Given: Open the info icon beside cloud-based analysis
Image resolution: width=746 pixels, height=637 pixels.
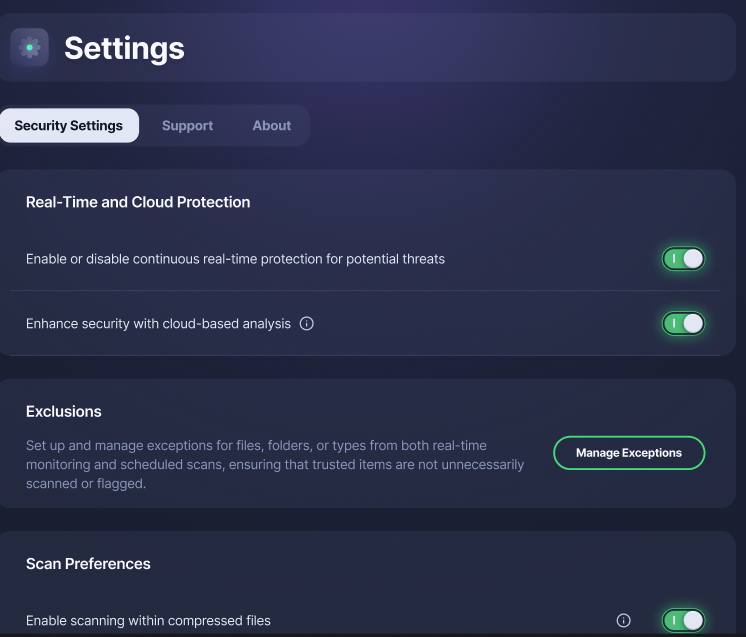Looking at the screenshot, I should pyautogui.click(x=306, y=323).
